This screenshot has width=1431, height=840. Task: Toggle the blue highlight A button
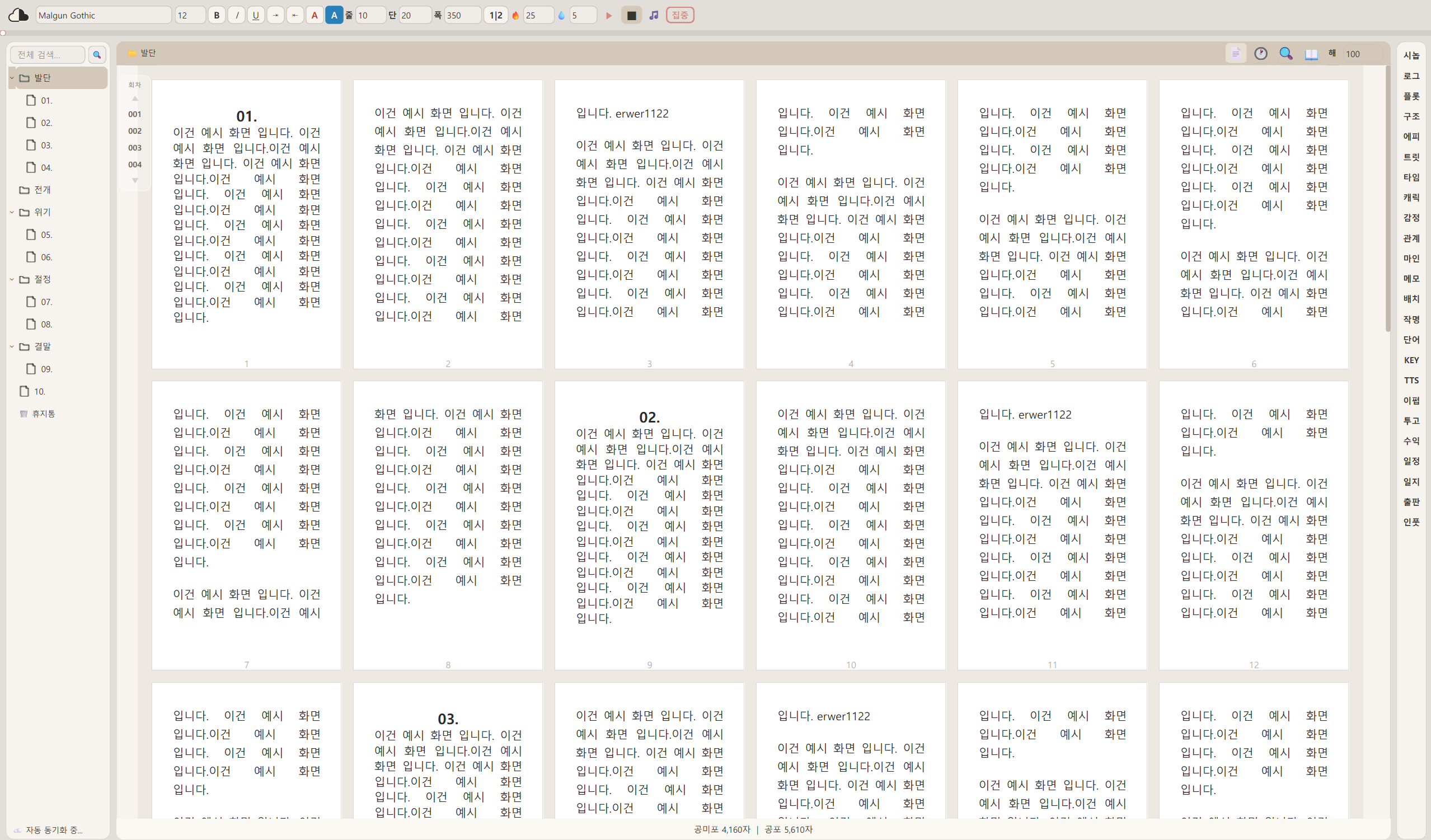coord(334,15)
